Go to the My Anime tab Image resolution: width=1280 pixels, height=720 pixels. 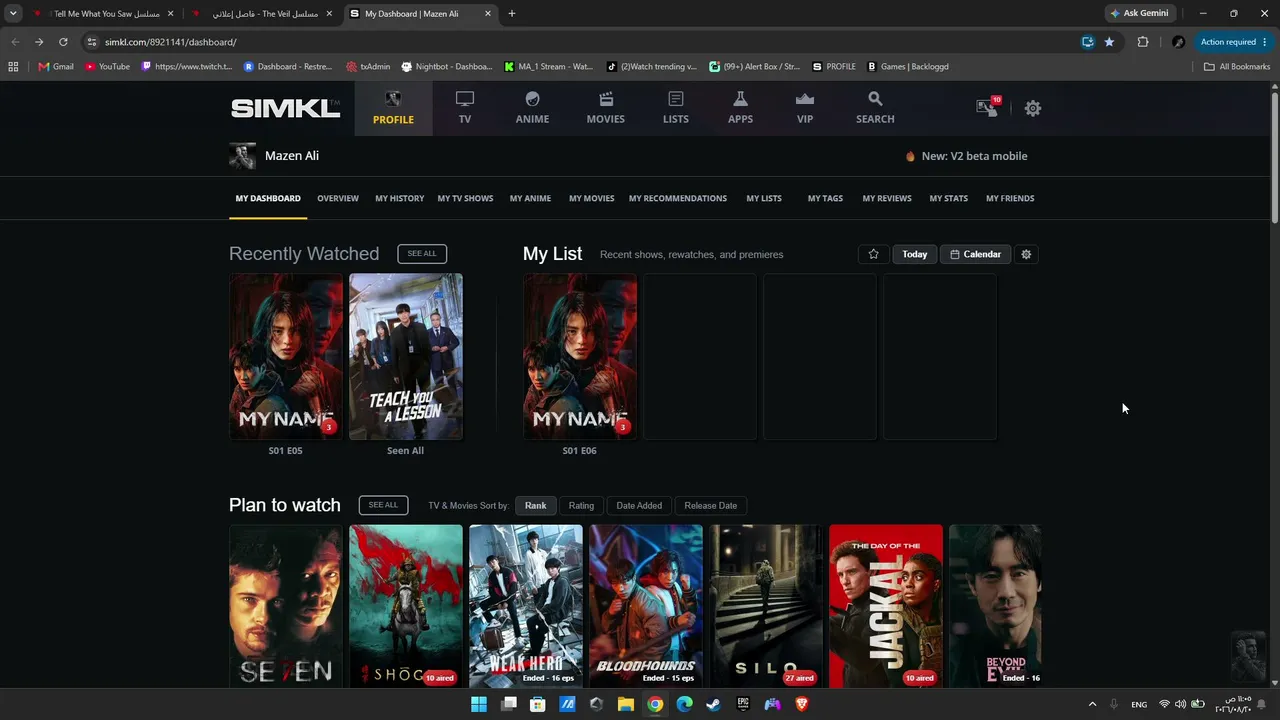coord(530,198)
